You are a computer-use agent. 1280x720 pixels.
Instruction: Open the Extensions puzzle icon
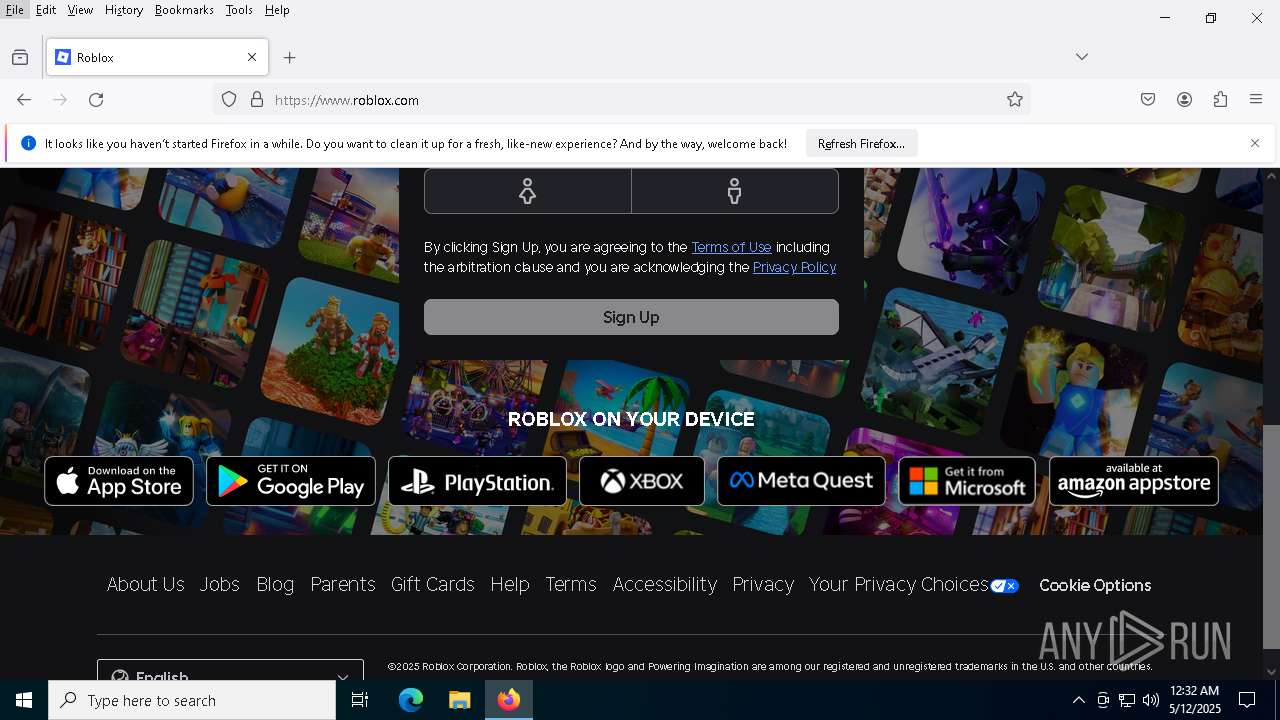1220,100
